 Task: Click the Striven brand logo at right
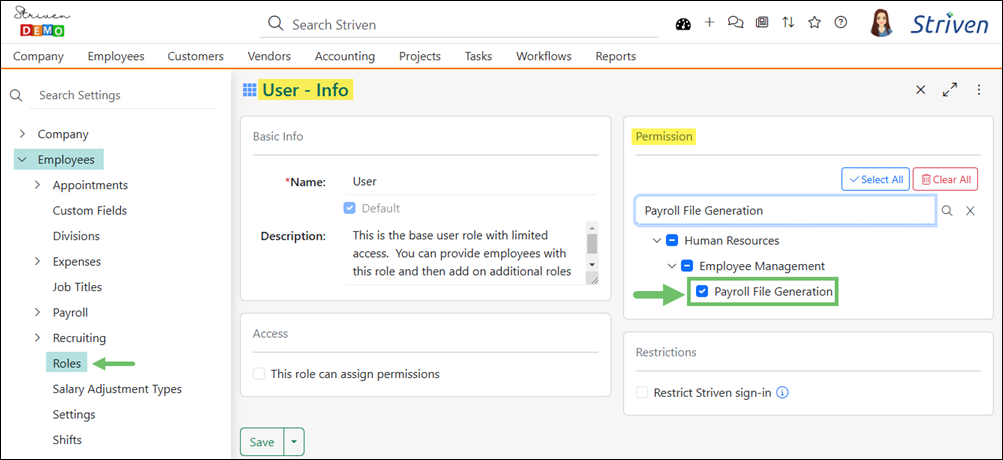(x=949, y=24)
